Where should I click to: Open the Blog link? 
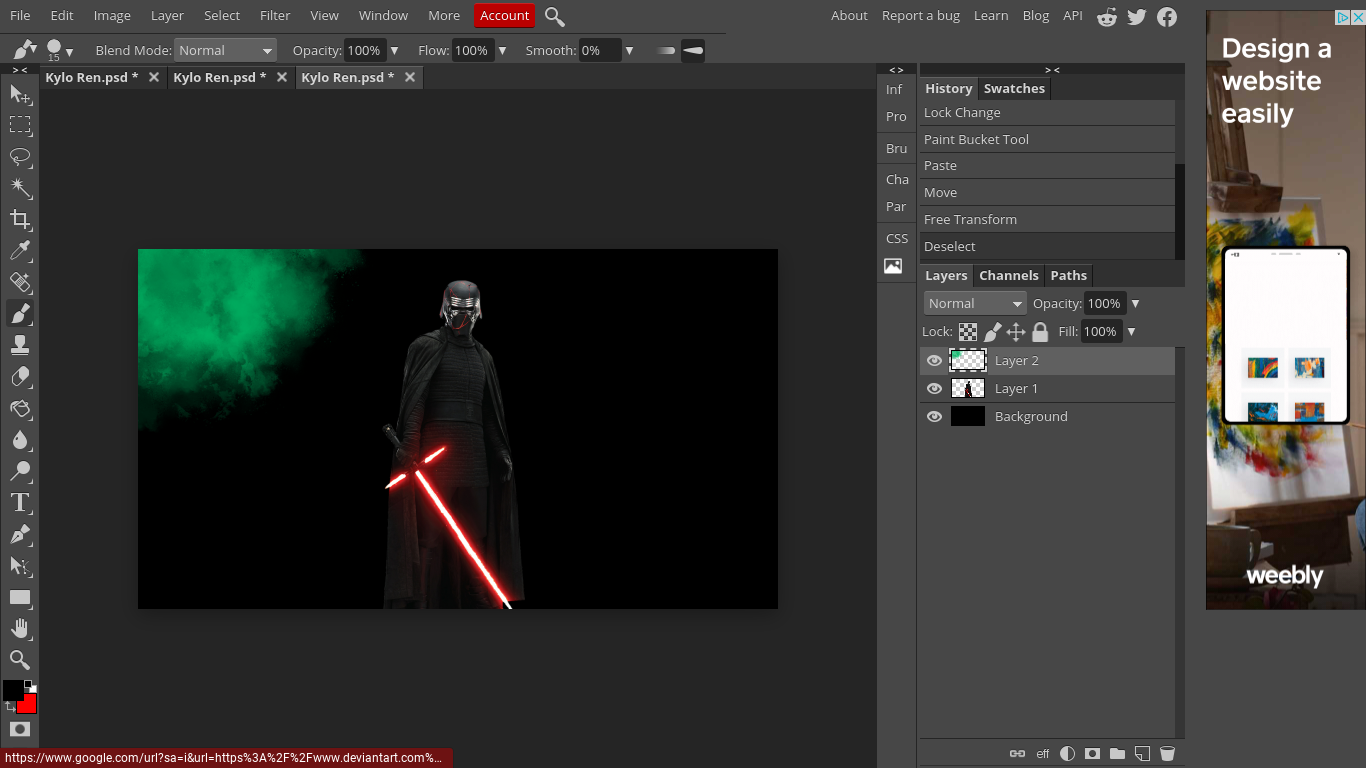pyautogui.click(x=1036, y=16)
